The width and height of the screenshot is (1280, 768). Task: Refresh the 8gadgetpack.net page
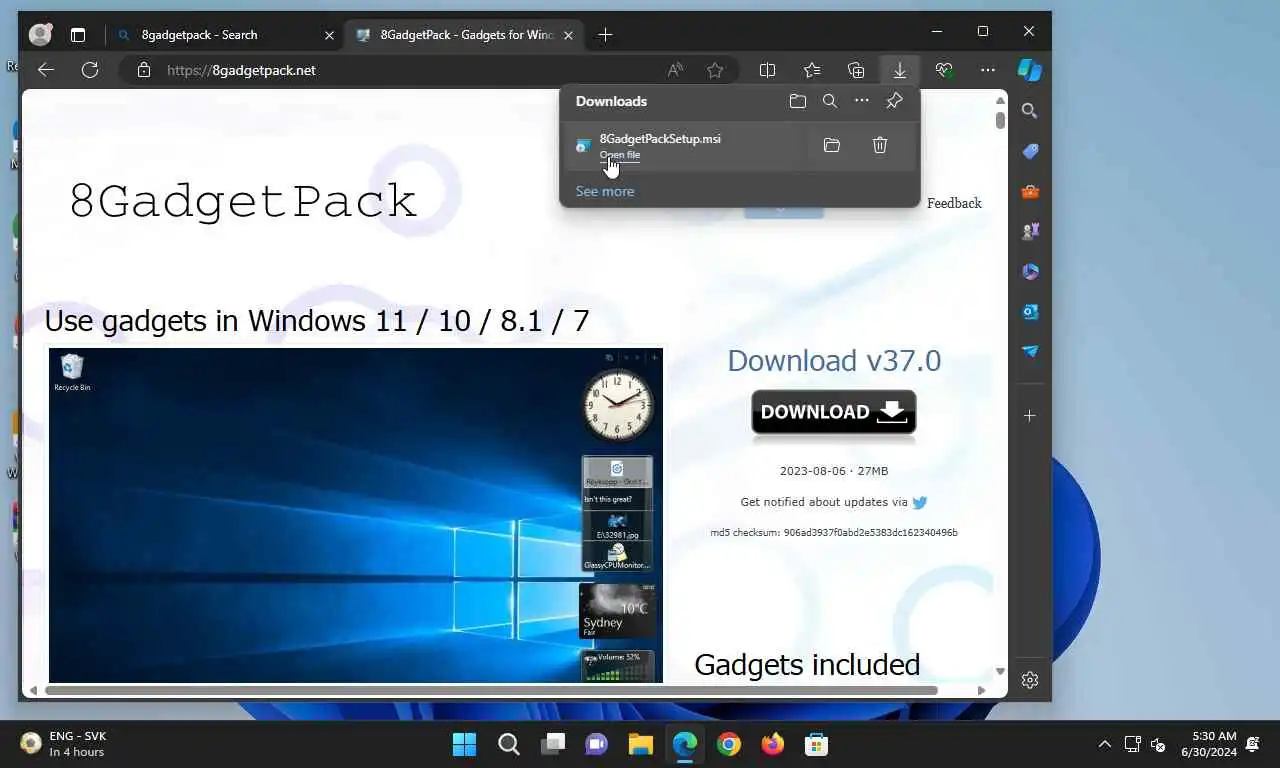pyautogui.click(x=90, y=70)
